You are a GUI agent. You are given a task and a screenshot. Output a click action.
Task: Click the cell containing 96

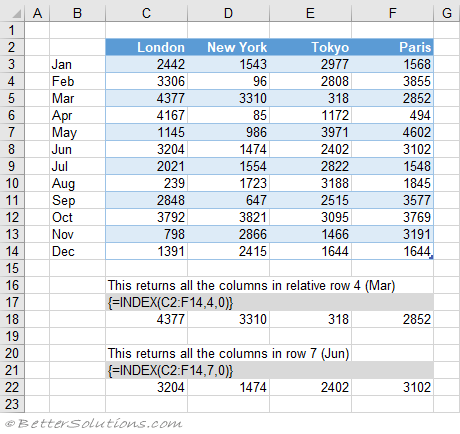point(228,81)
